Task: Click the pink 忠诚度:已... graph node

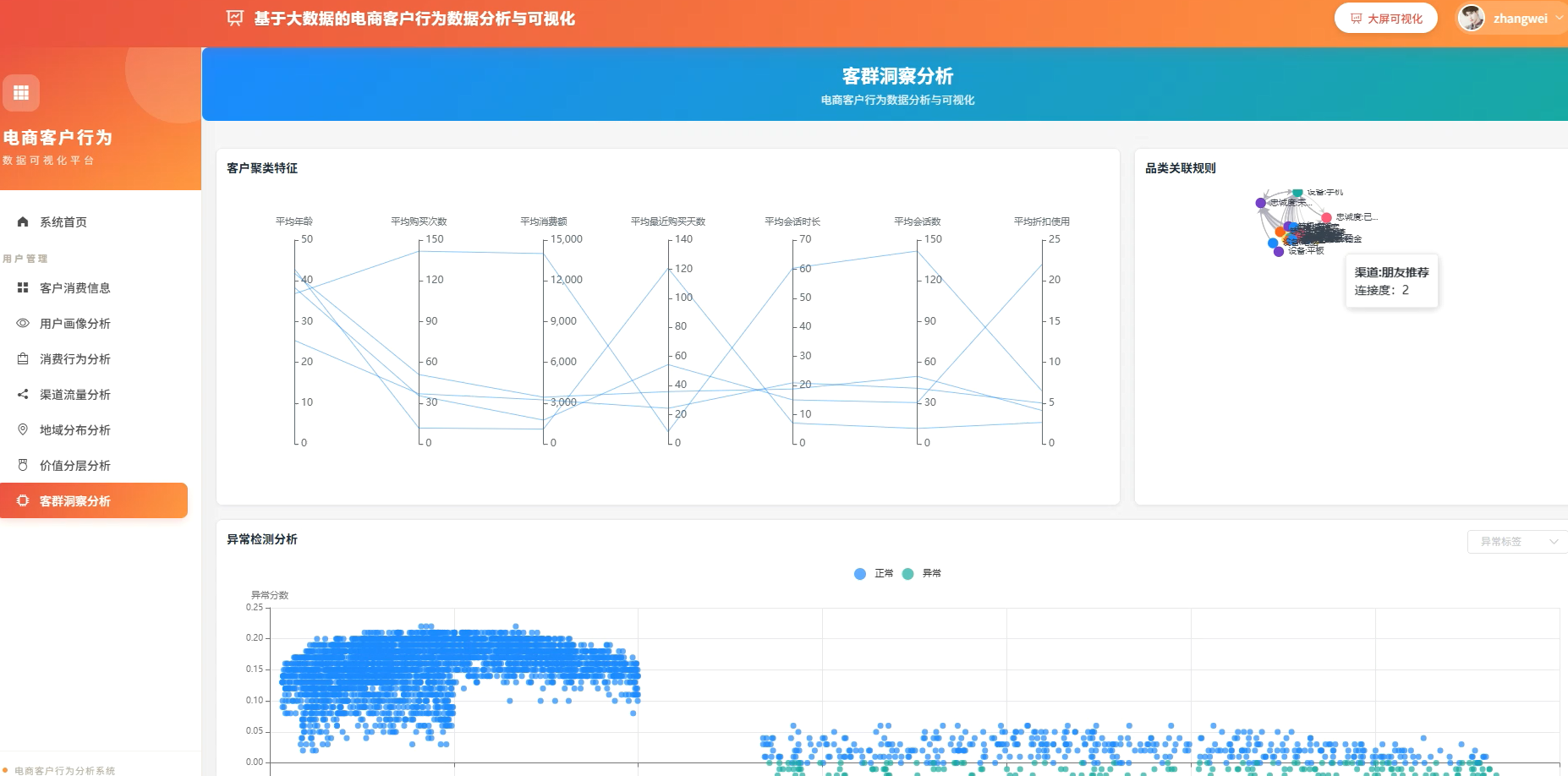Action: (x=1326, y=218)
